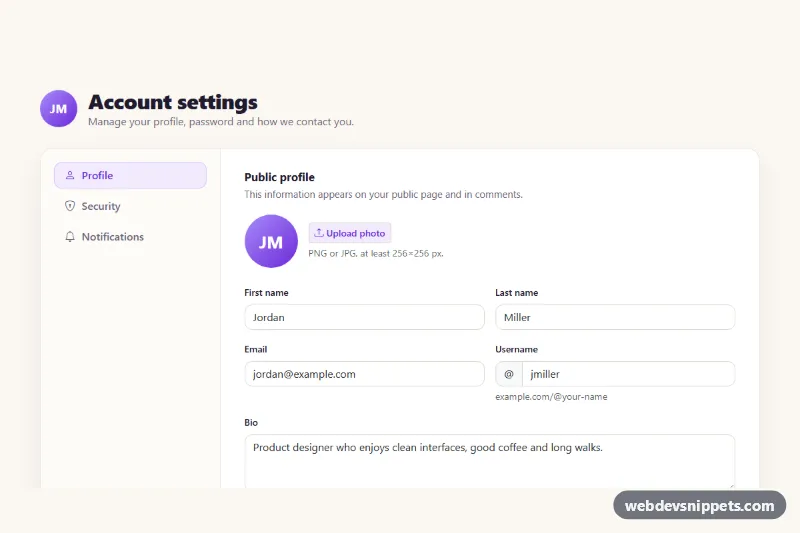The height and width of the screenshot is (533, 800).
Task: Click the @ prefix in Username field
Action: [x=509, y=374]
